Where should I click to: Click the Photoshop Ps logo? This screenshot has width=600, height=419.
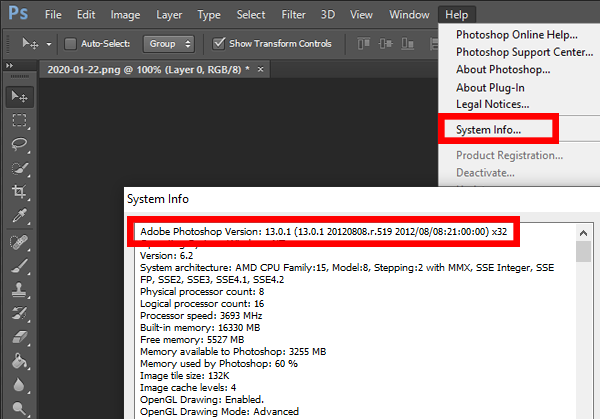pyautogui.click(x=18, y=13)
